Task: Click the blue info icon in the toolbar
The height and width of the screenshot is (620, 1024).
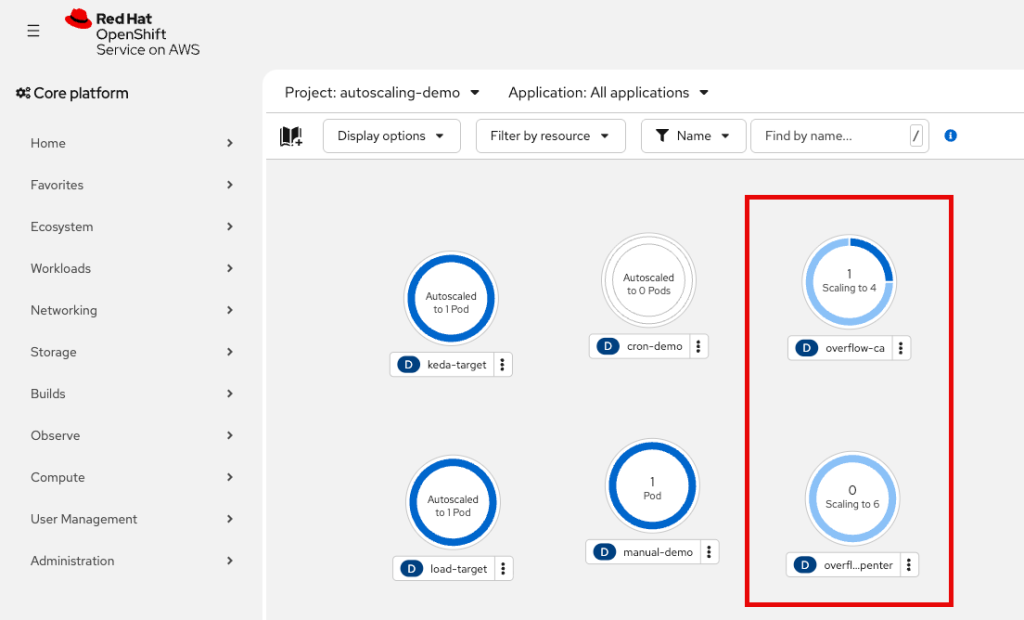Action: click(x=950, y=135)
